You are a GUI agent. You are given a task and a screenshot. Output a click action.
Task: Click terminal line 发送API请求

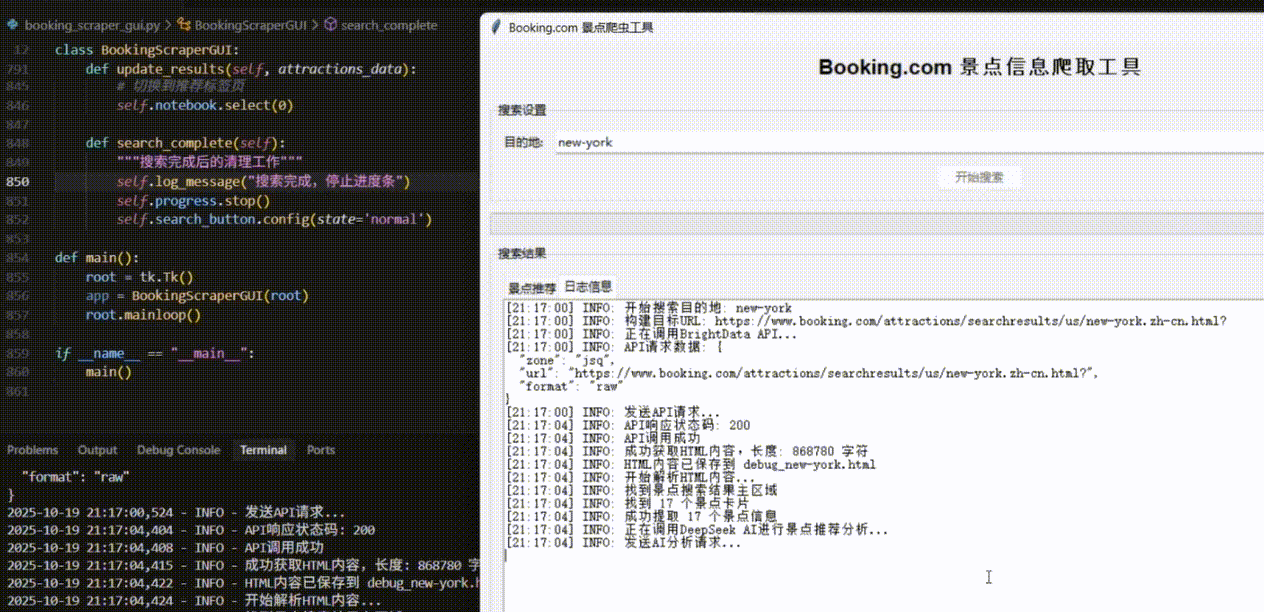click(176, 512)
